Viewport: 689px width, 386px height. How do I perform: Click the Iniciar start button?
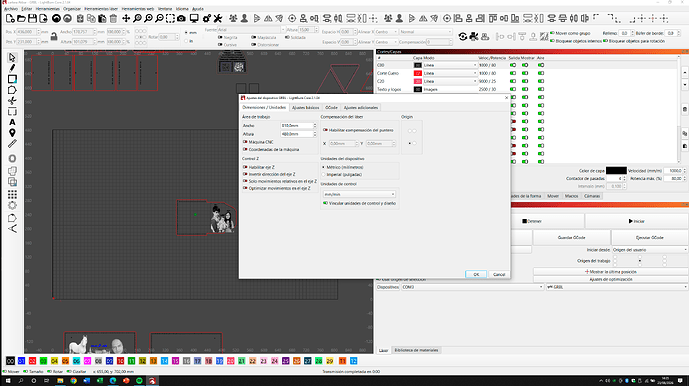[636, 221]
